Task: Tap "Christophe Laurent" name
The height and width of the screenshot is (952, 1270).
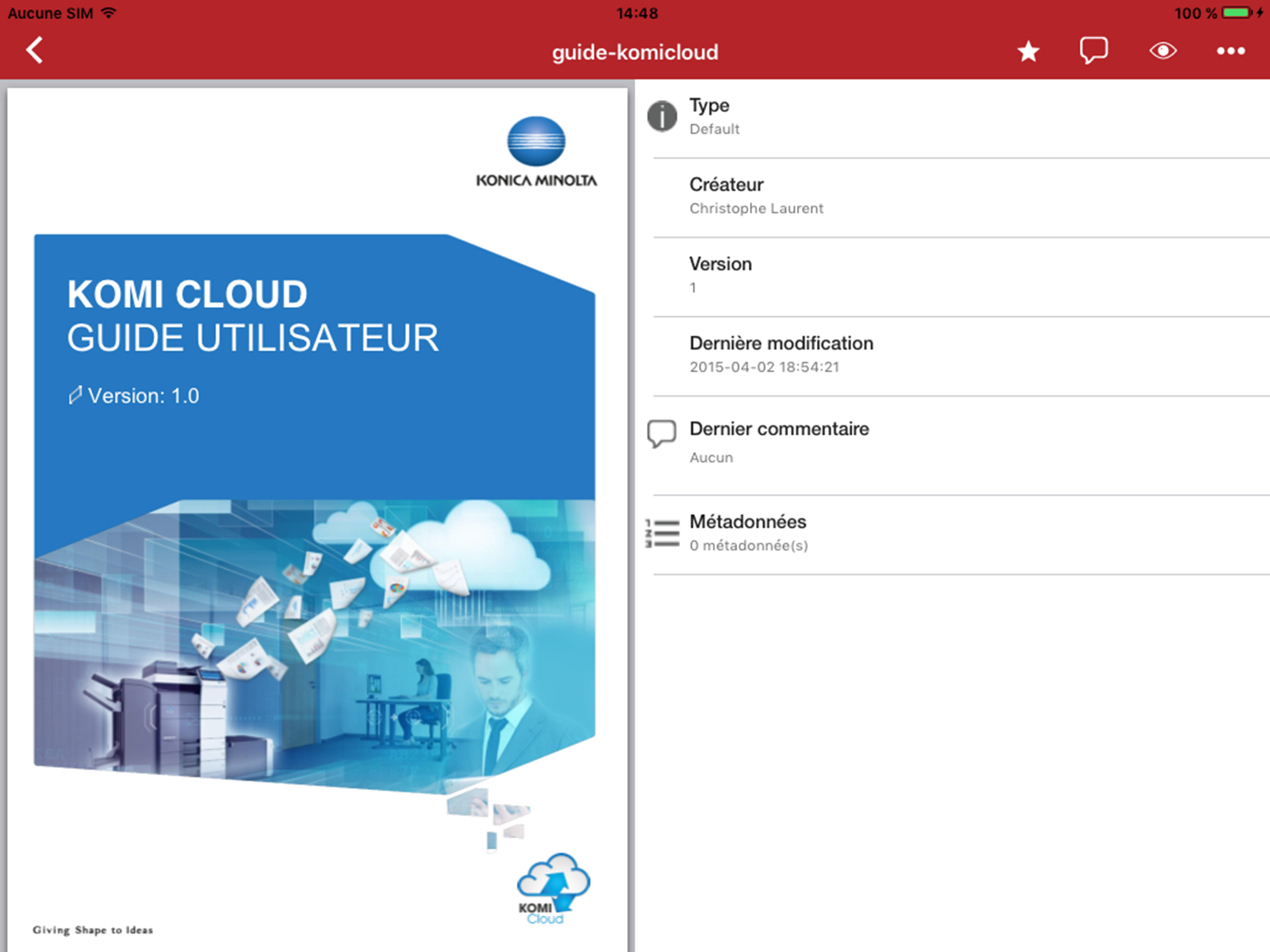Action: point(756,208)
